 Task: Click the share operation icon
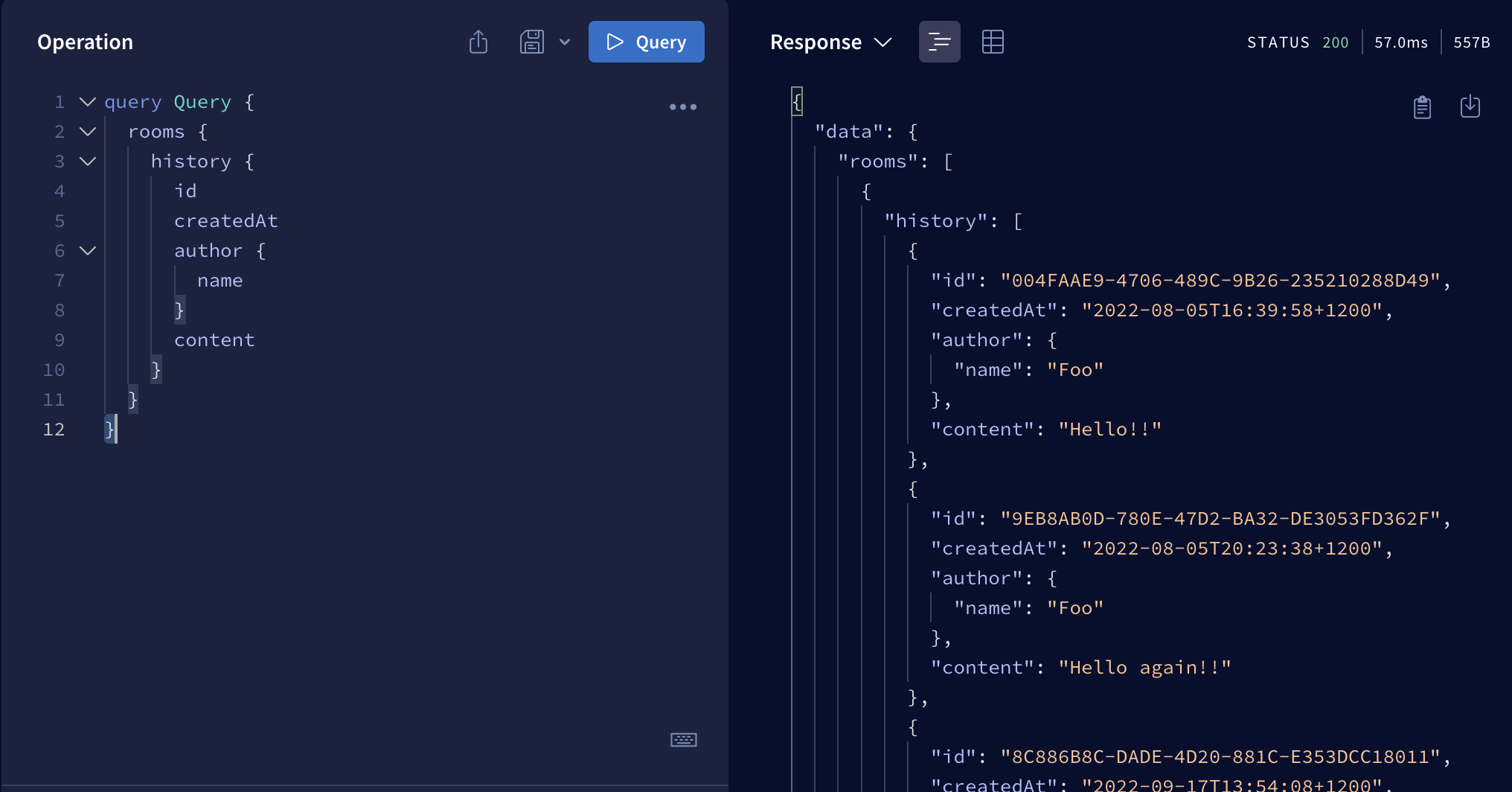point(478,42)
